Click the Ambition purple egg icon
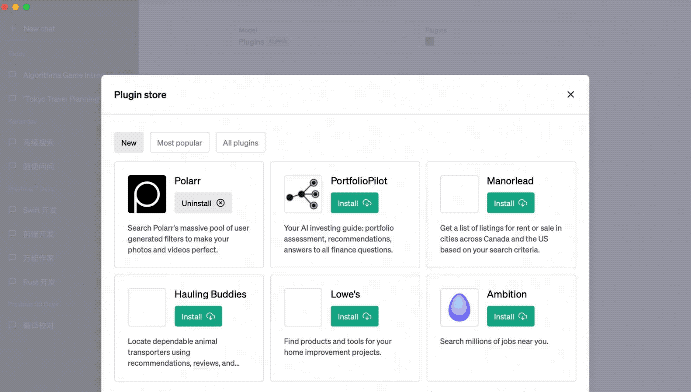The image size is (691, 392). [459, 307]
